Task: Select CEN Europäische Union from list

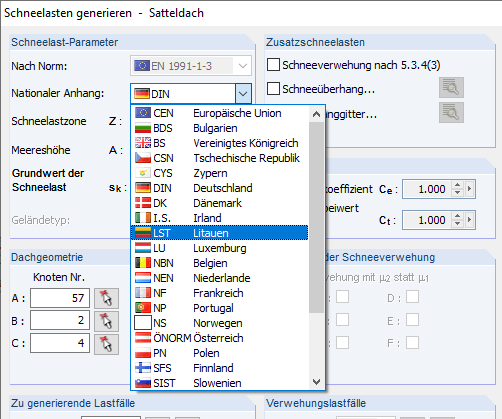Action: 220,113
